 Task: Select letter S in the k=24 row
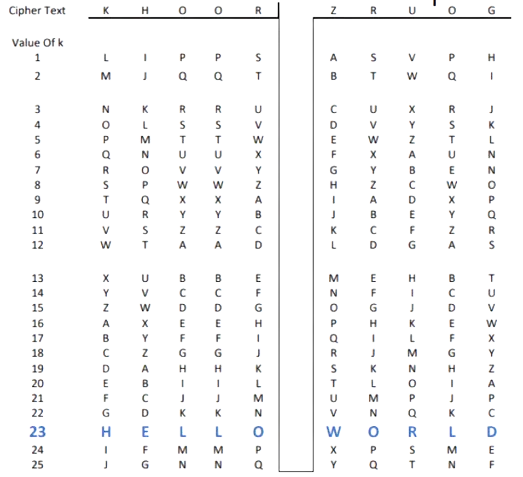coord(412,450)
